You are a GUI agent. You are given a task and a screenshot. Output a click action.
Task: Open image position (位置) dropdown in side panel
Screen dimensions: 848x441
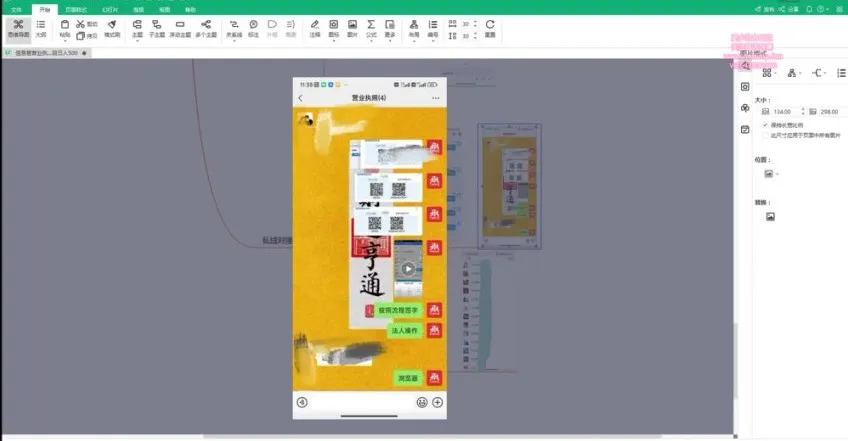coord(771,173)
